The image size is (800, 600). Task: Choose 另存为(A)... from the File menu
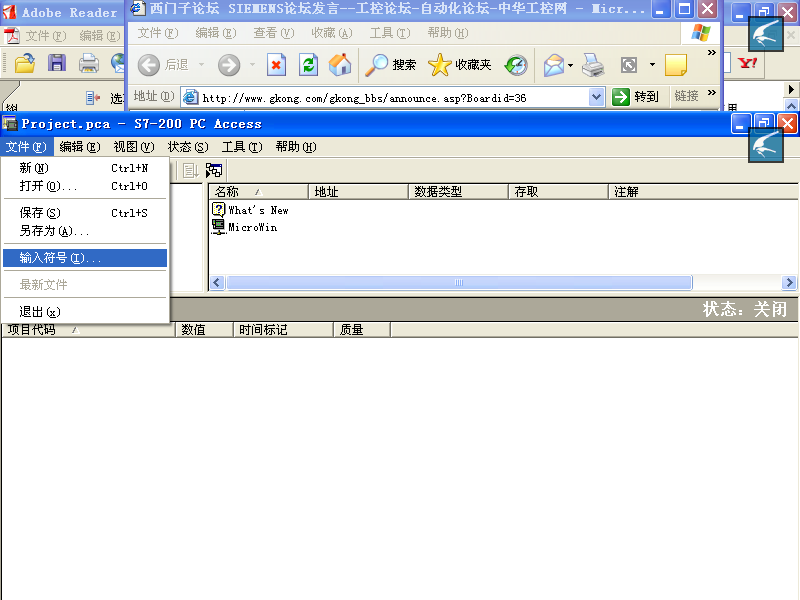(85, 231)
